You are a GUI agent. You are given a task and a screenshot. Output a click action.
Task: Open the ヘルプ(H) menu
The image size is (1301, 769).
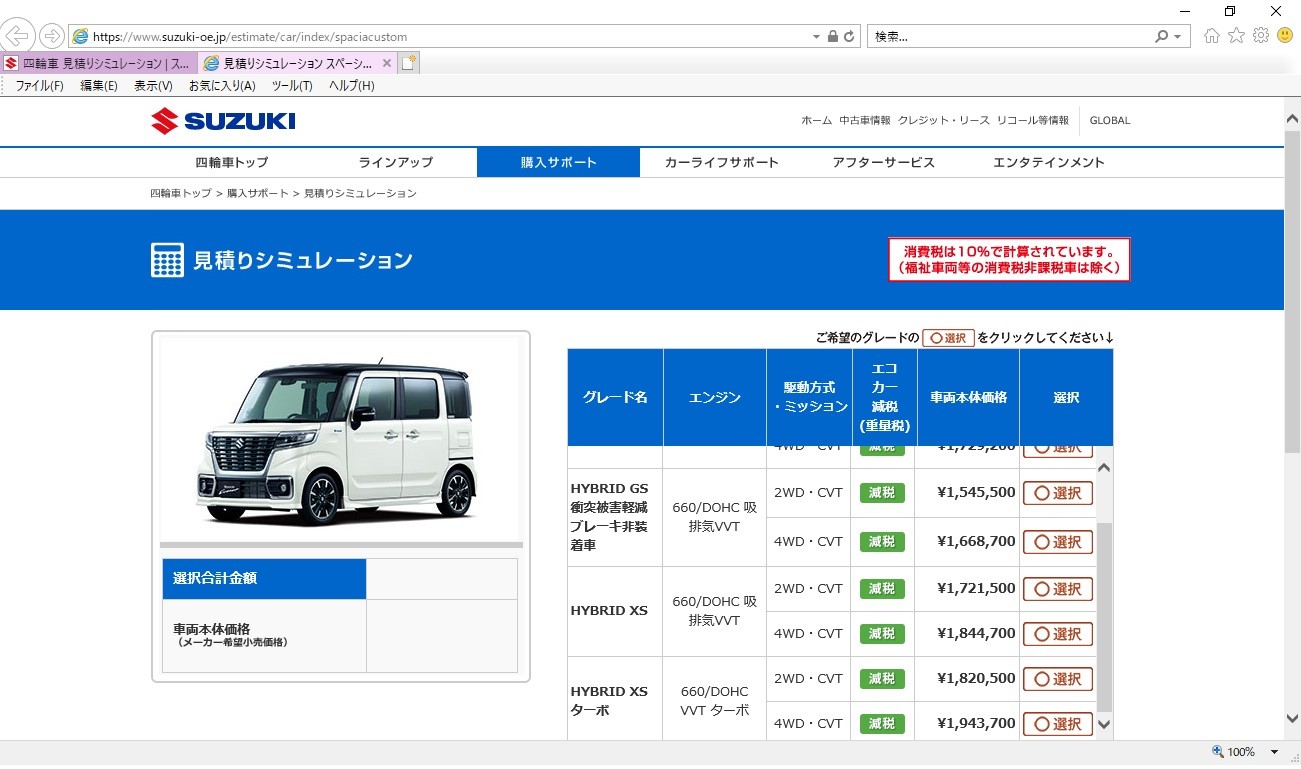351,86
